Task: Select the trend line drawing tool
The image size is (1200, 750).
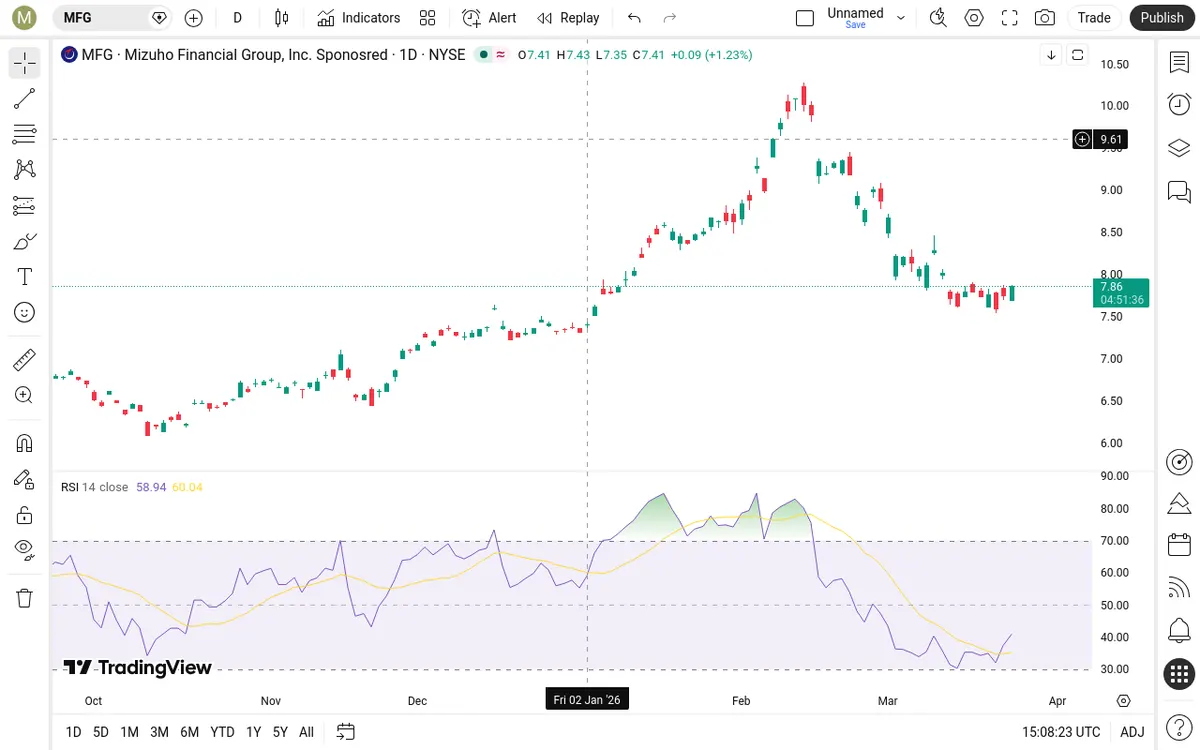Action: click(x=25, y=99)
